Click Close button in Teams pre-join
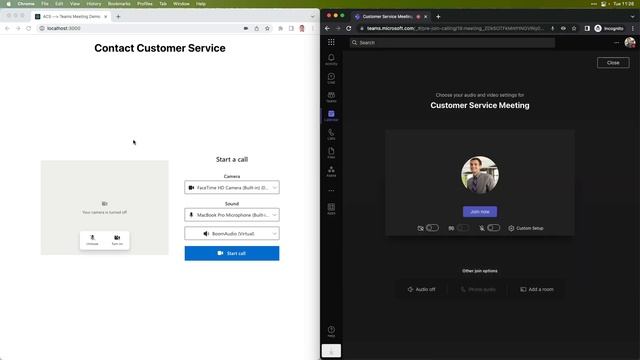This screenshot has width=640, height=360. tap(613, 63)
